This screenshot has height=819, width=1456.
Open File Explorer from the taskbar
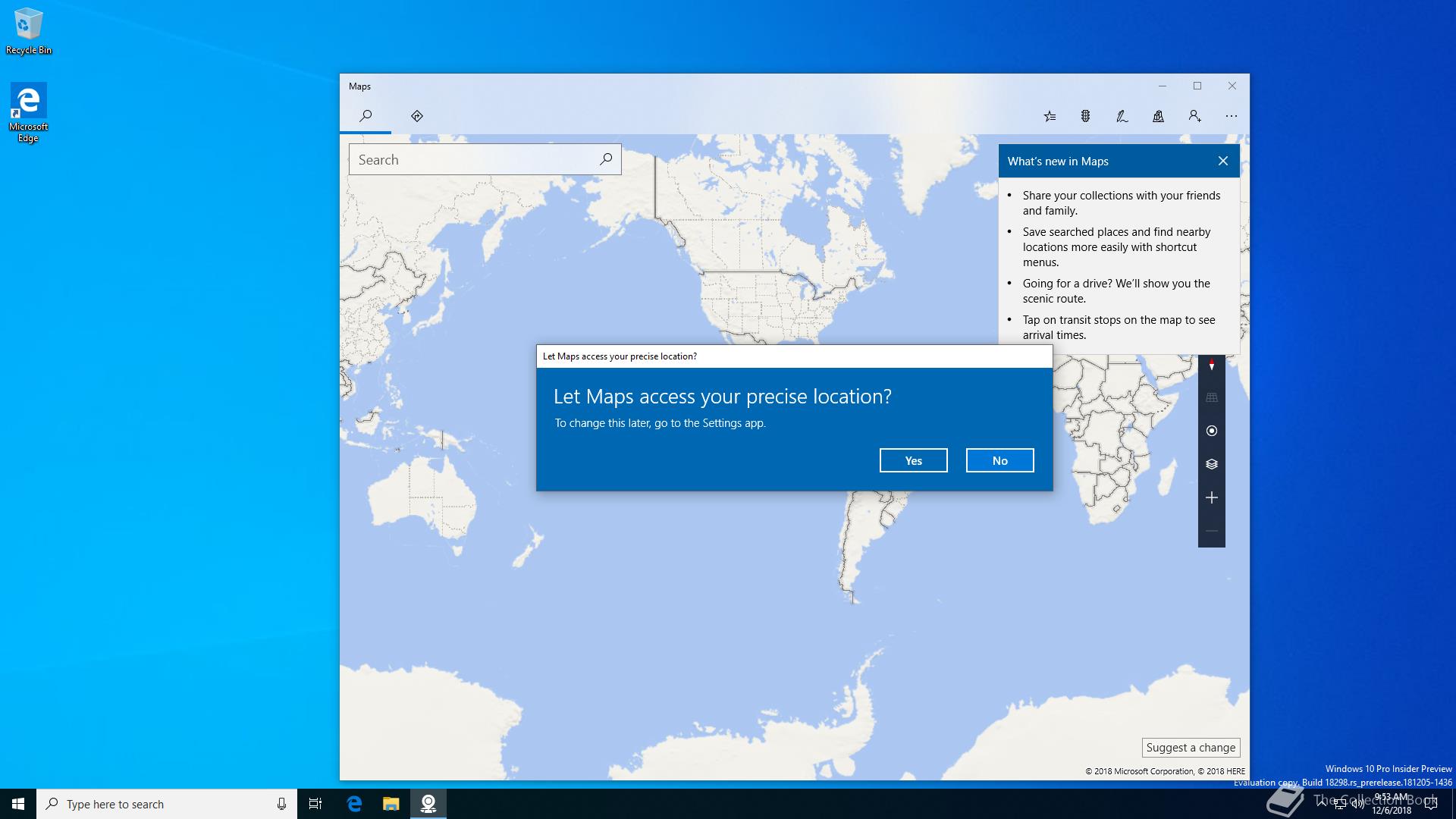pyautogui.click(x=391, y=804)
